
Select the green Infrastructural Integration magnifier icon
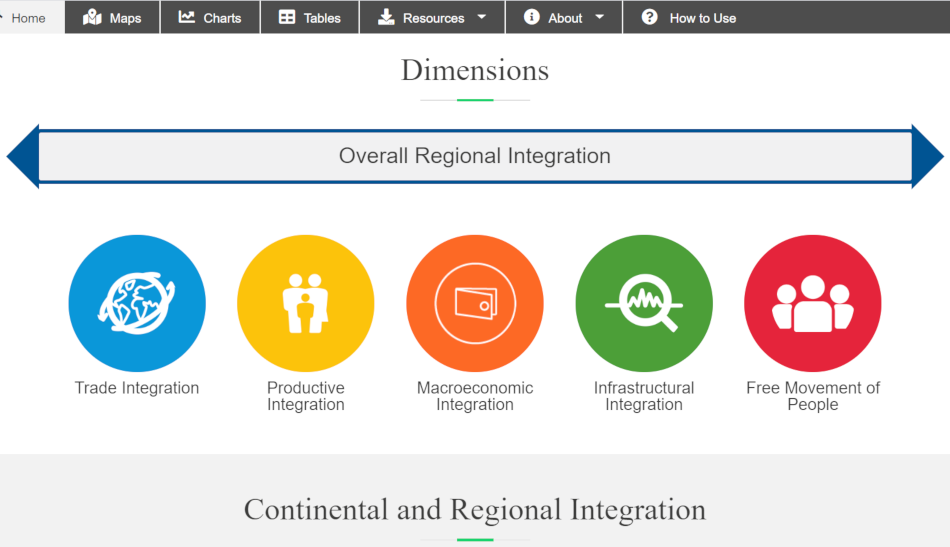point(644,303)
